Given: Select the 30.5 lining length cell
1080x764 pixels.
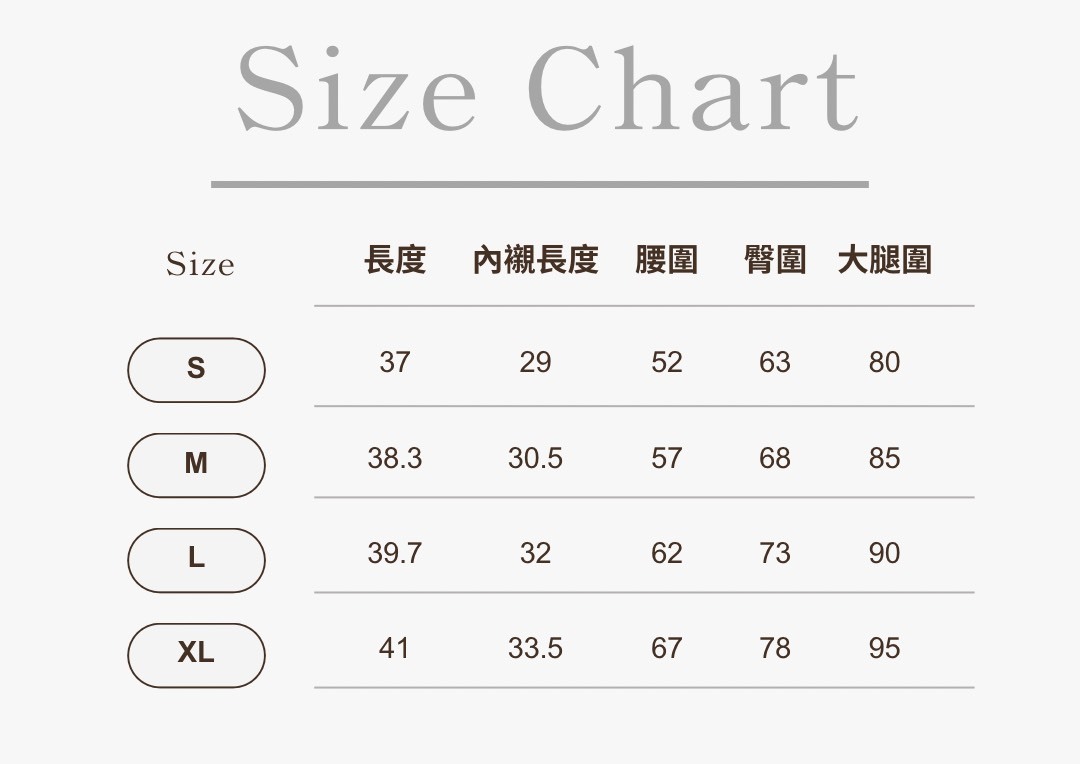Looking at the screenshot, I should (x=535, y=458).
